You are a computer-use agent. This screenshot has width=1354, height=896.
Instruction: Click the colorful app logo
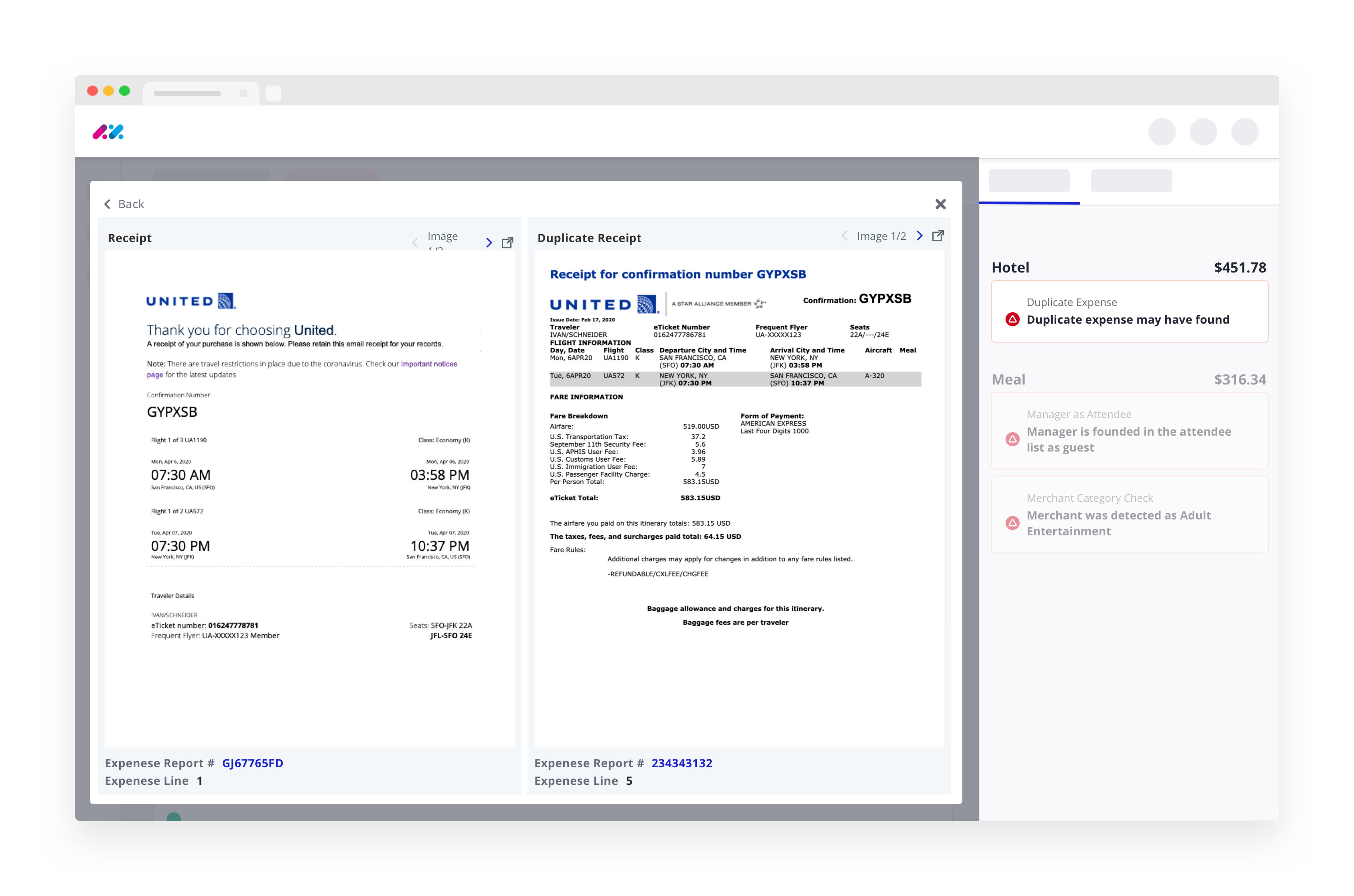pyautogui.click(x=108, y=131)
